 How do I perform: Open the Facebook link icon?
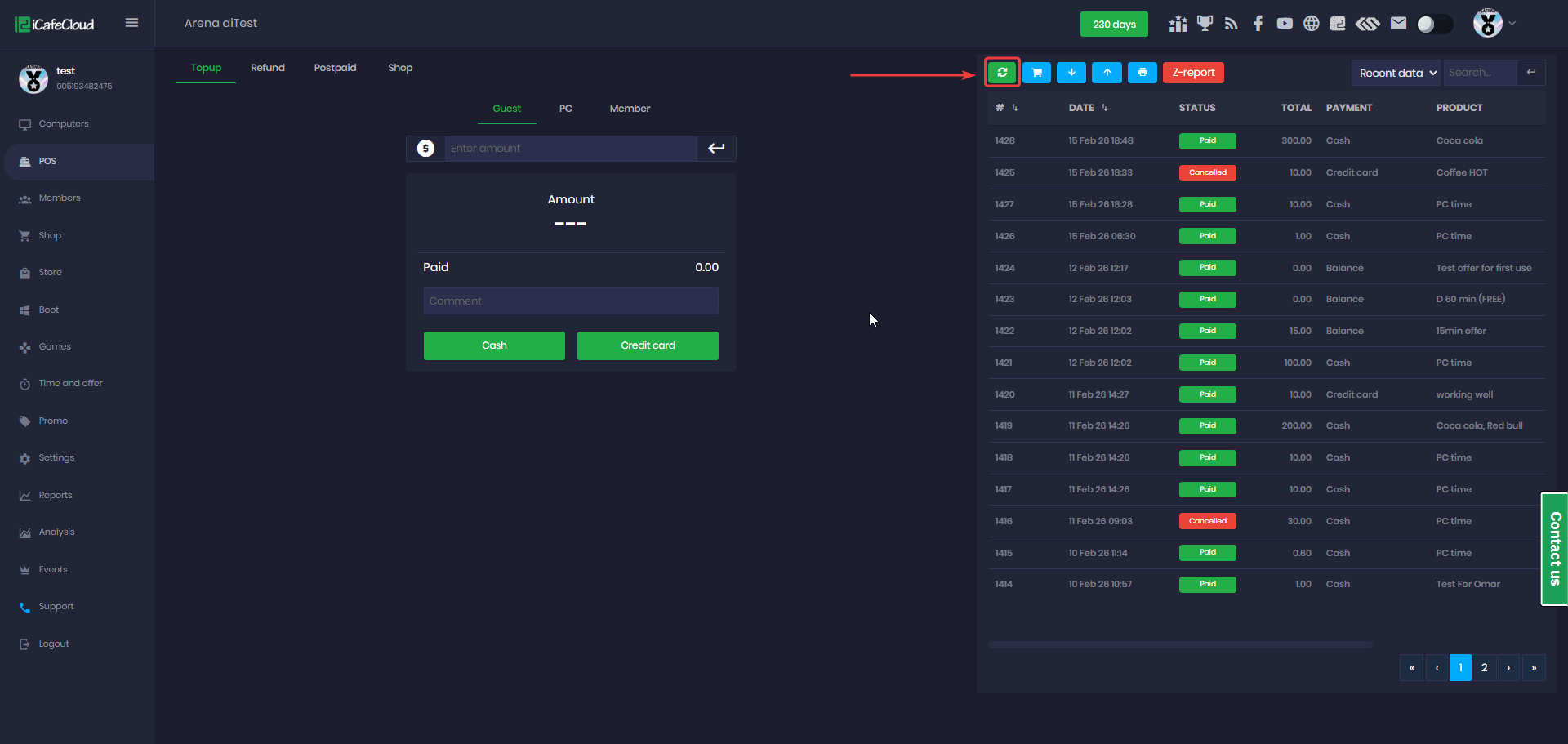pos(1258,24)
